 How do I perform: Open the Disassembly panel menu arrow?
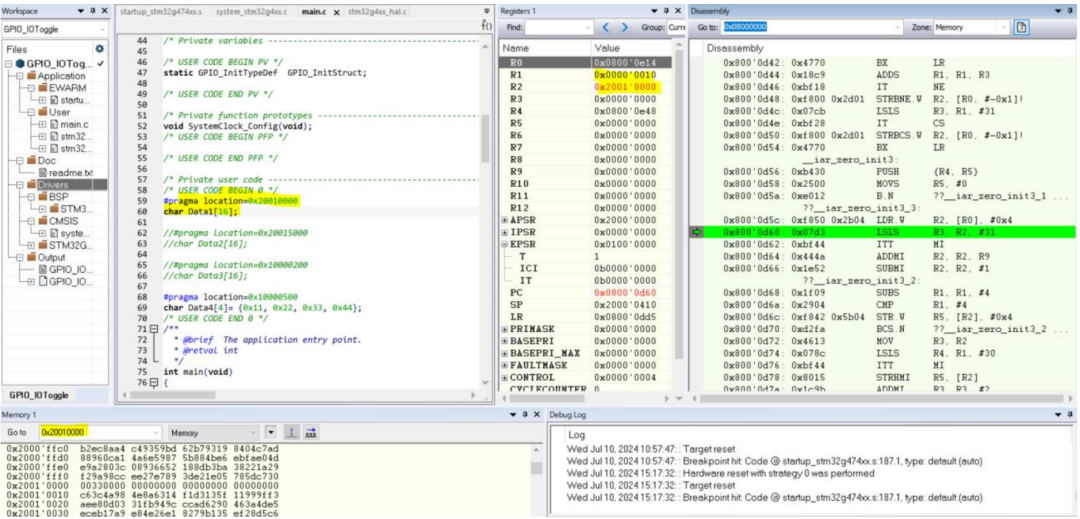[x=1059, y=12]
